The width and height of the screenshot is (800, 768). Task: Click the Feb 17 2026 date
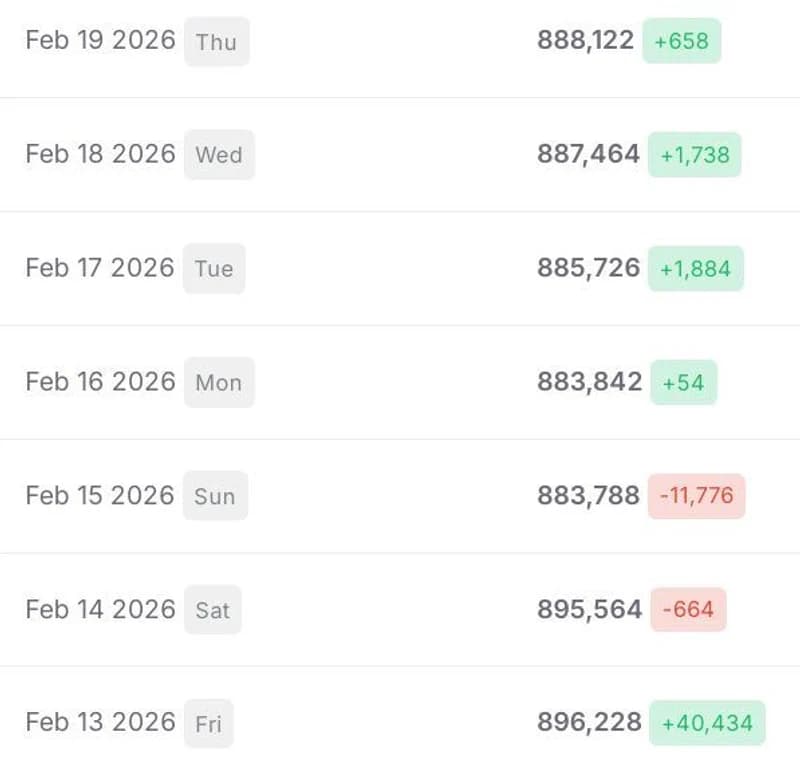(x=100, y=268)
